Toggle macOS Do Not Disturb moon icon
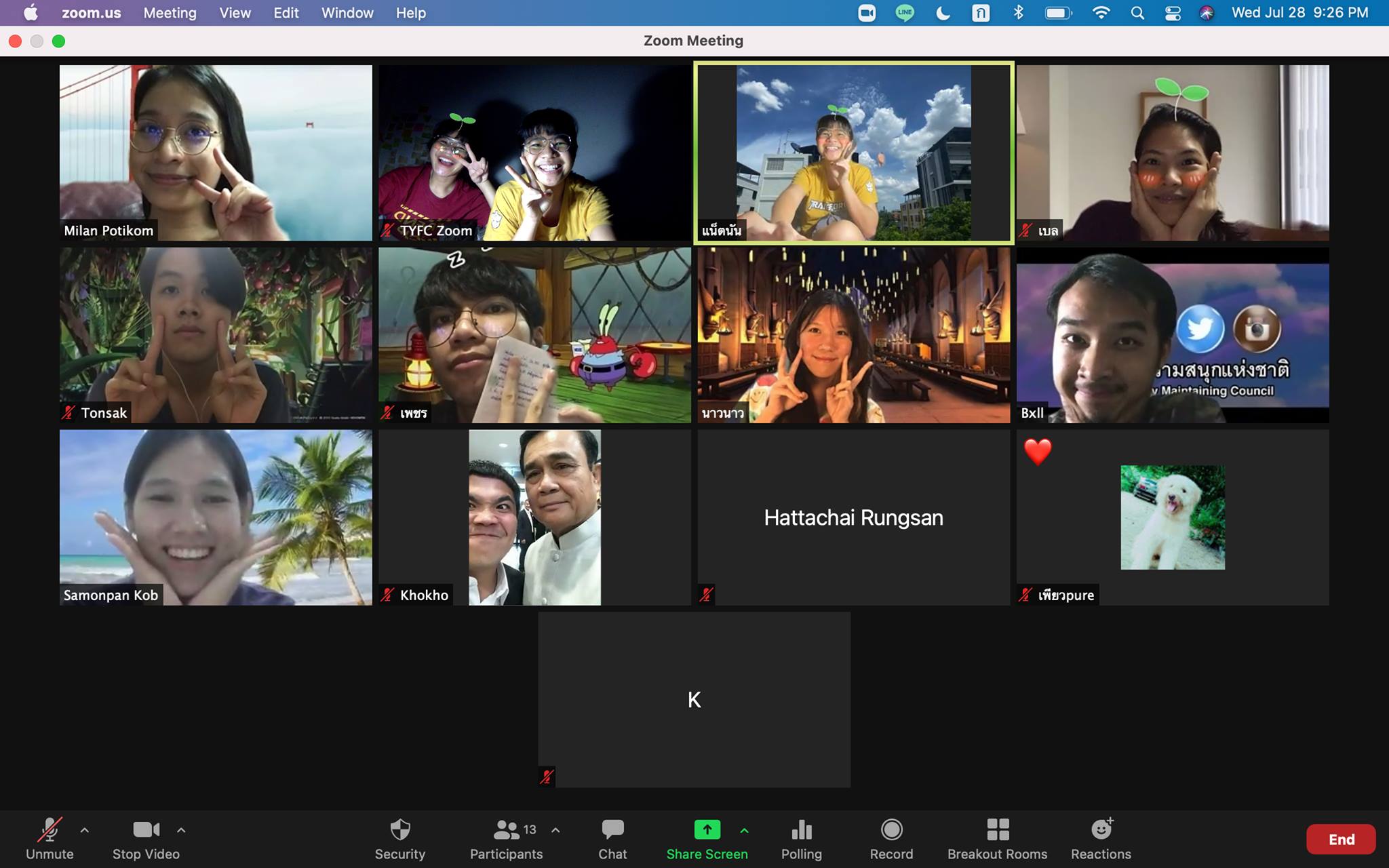Image resolution: width=1389 pixels, height=868 pixels. click(x=943, y=13)
